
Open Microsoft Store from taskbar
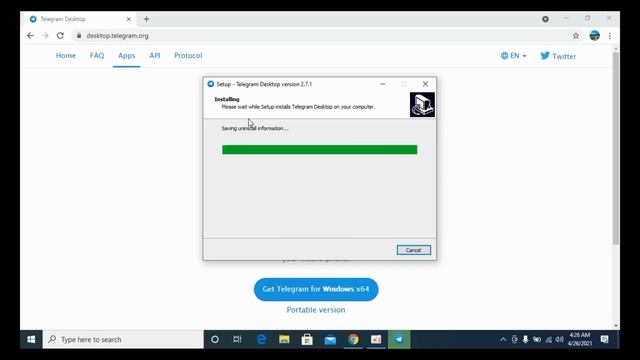pos(307,339)
